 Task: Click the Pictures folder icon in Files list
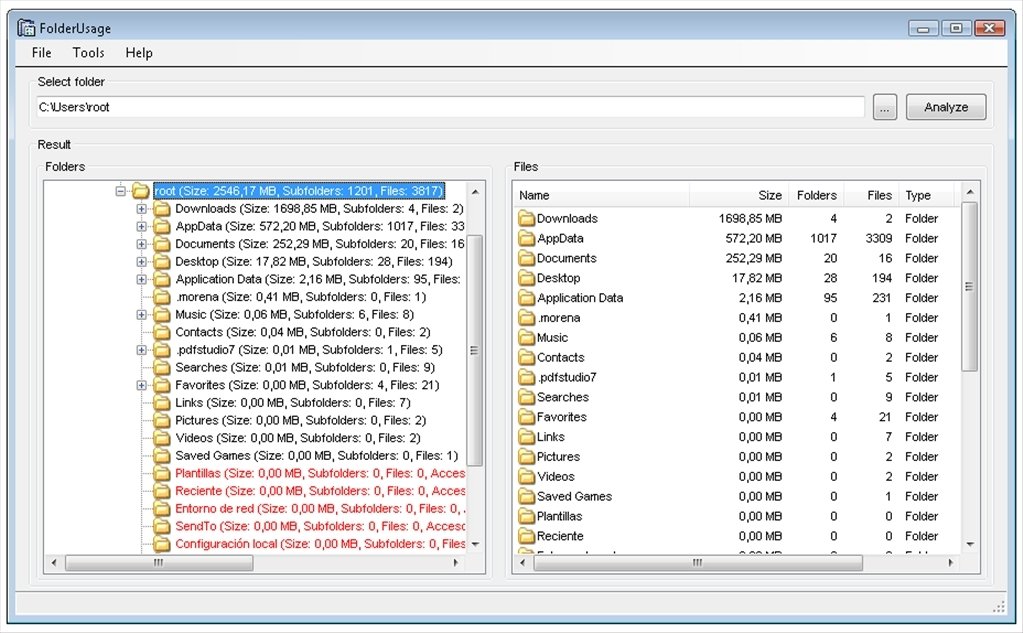[x=527, y=457]
